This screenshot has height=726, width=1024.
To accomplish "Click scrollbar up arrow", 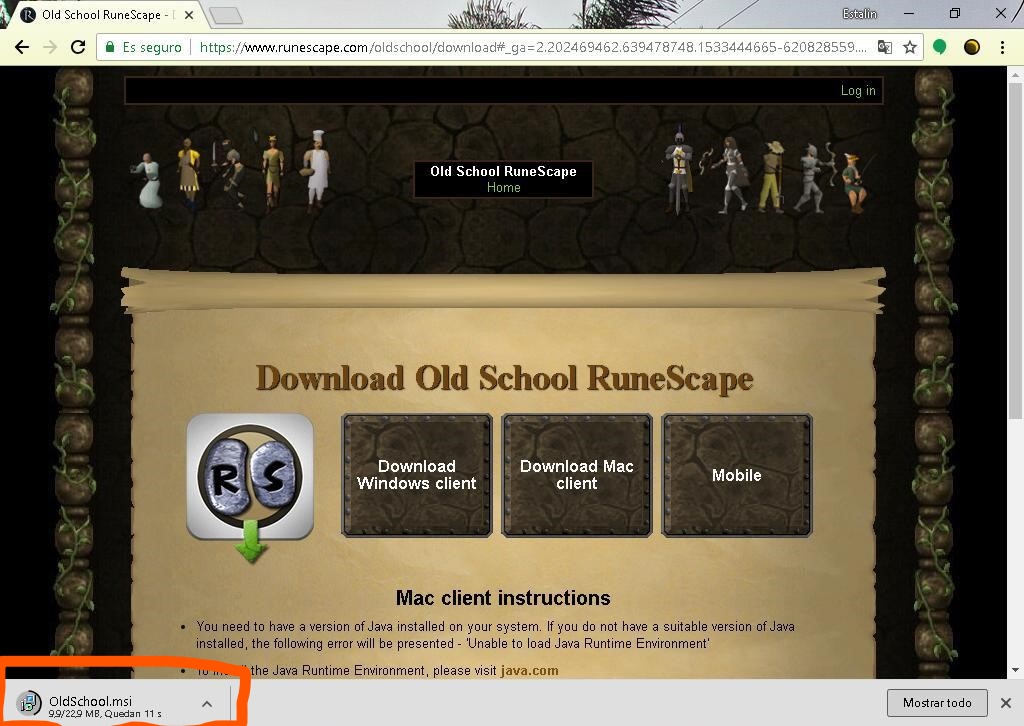I will coord(1015,74).
